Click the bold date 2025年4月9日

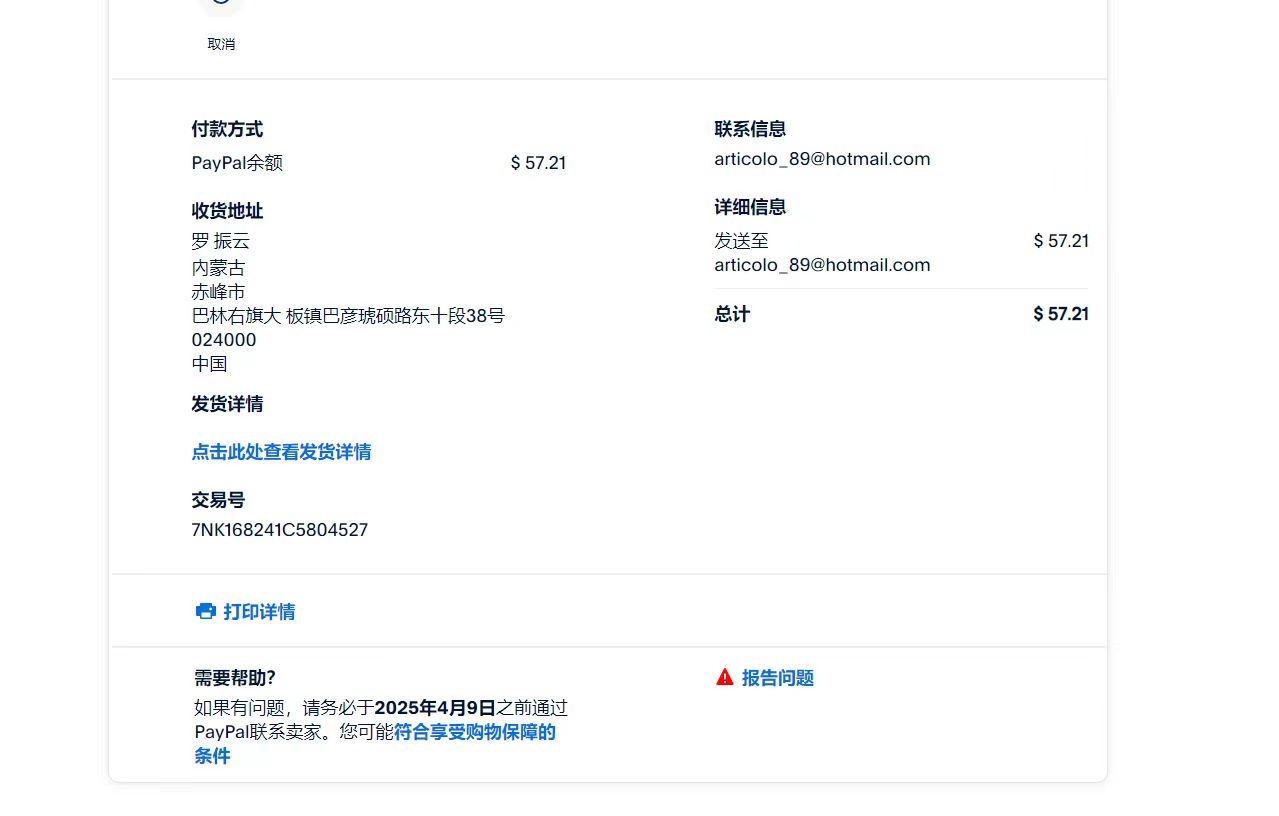[435, 708]
